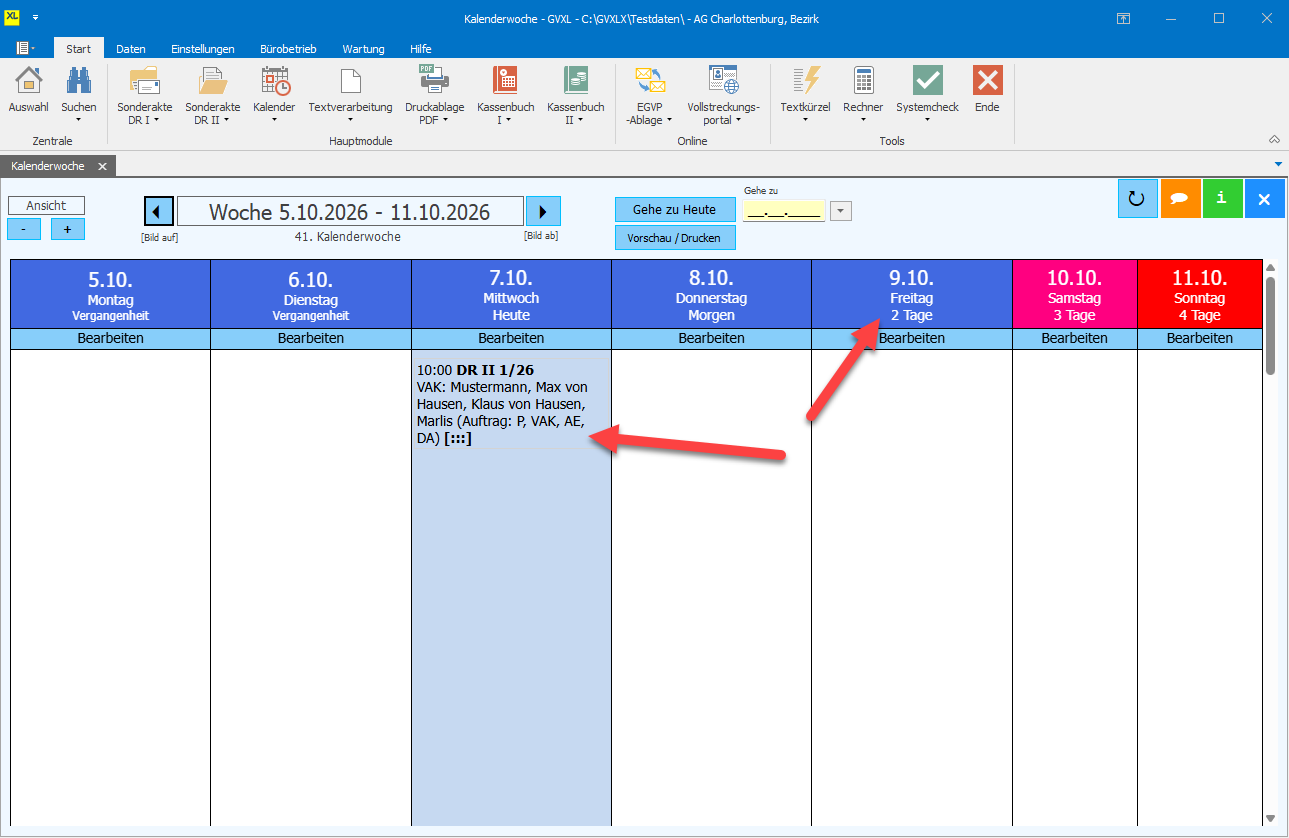This screenshot has height=838, width=1289.
Task: Open the orange comment bubble button
Action: [1180, 198]
